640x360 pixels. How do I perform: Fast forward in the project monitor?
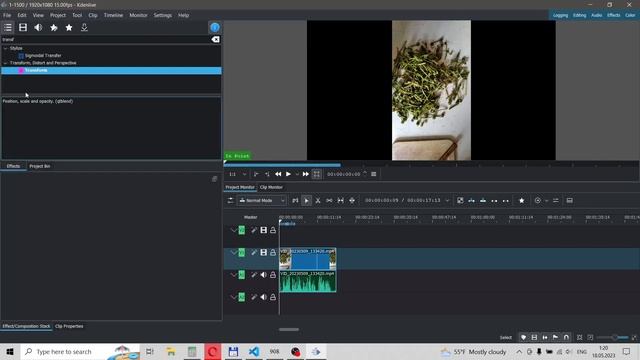(x=305, y=174)
